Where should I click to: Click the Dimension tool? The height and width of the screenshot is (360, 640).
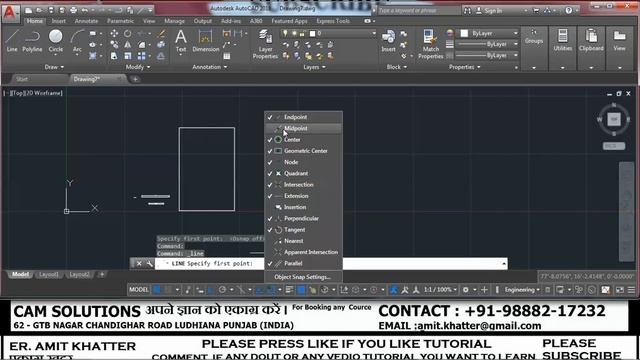[x=206, y=41]
